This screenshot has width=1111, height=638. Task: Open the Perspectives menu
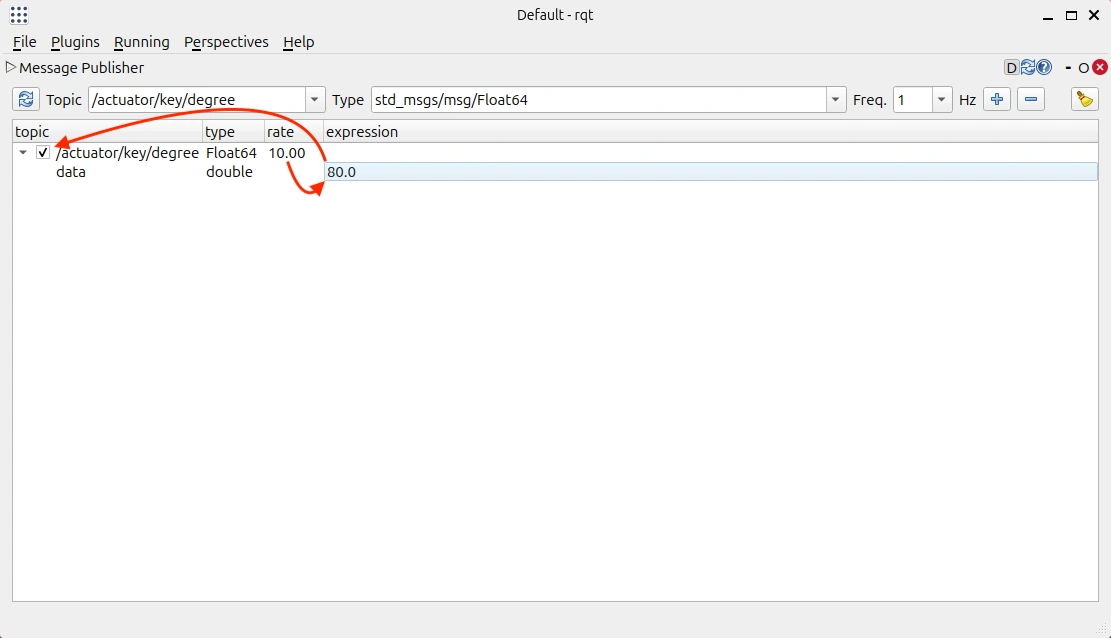[226, 42]
